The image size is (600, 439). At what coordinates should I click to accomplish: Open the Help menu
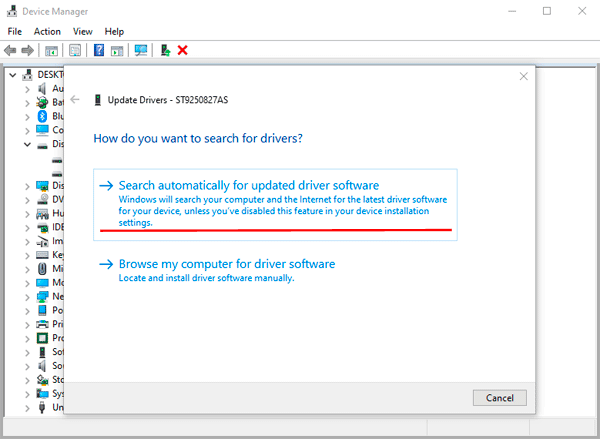coord(114,31)
